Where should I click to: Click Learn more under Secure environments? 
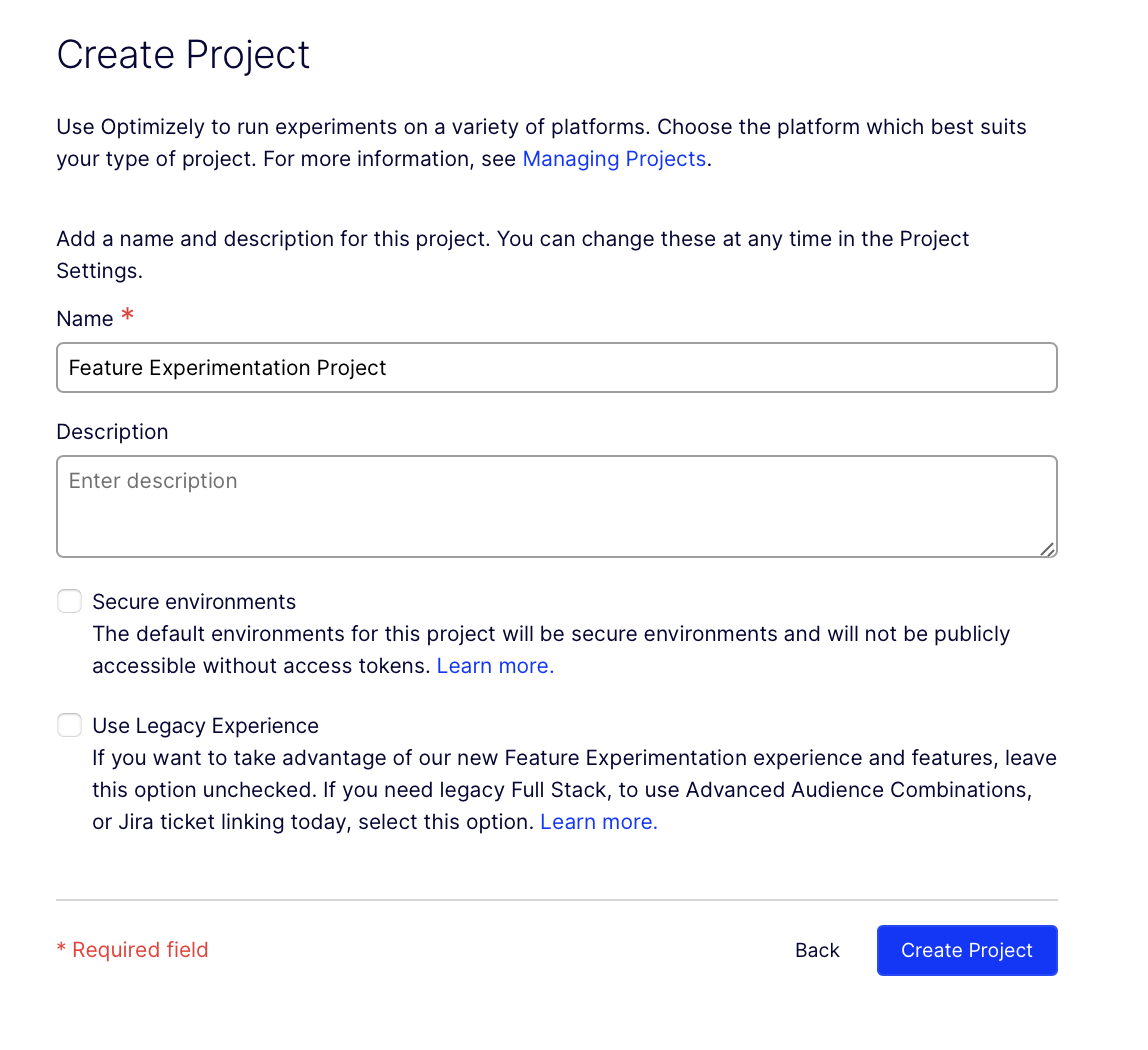tap(494, 665)
